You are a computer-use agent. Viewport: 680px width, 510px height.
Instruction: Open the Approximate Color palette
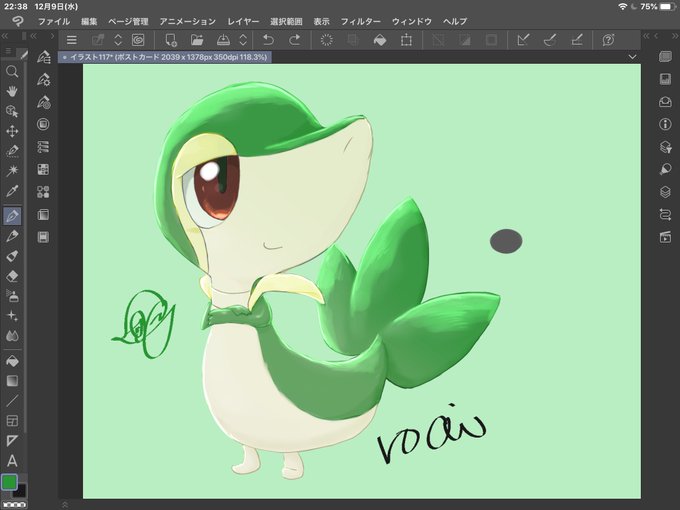tap(43, 215)
